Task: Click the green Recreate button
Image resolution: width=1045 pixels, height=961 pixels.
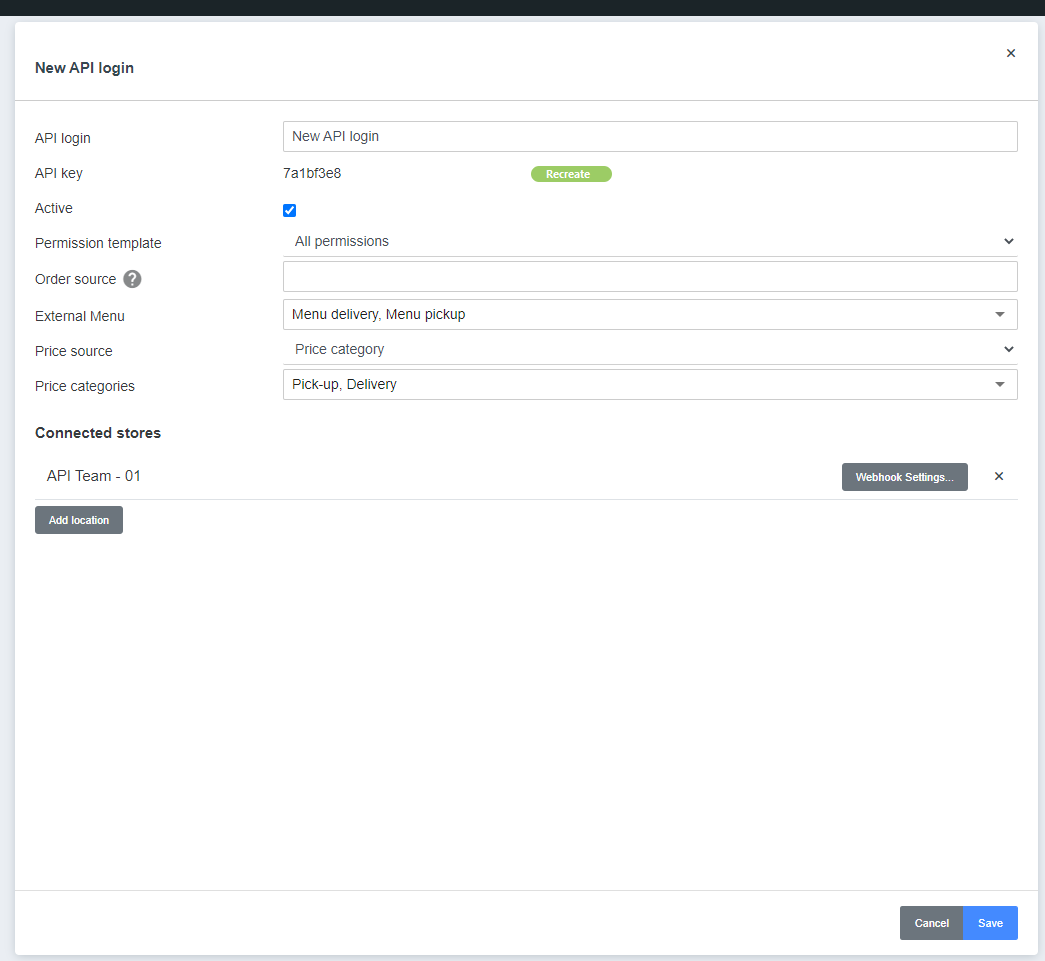Action: tap(570, 174)
